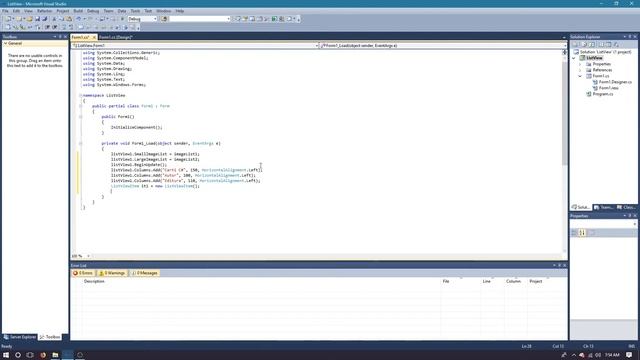Viewport: 640px width, 360px height.
Task: Toggle the 0 Messages filter button
Action: 144,273
